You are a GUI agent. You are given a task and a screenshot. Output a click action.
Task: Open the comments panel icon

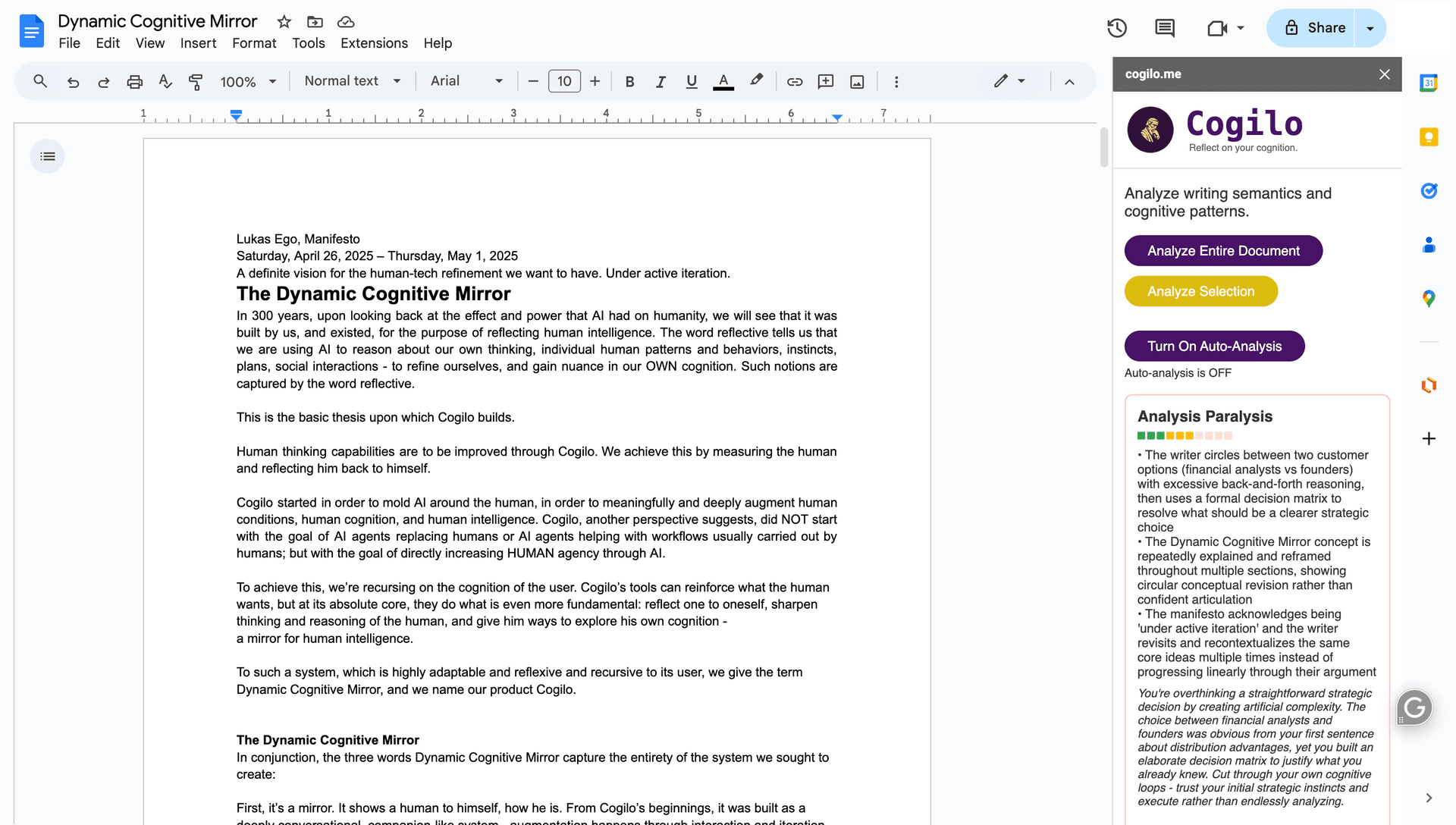coord(1165,28)
